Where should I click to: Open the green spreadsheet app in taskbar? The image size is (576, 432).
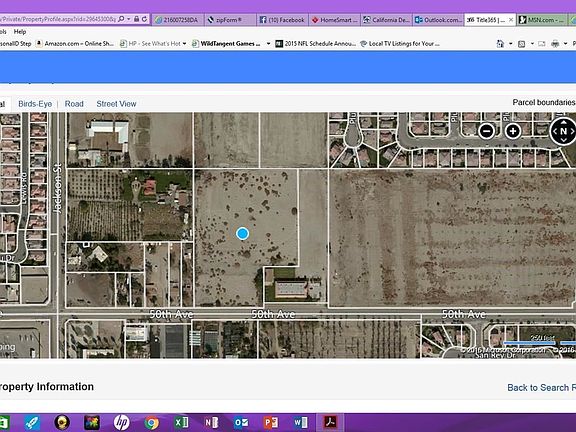click(x=4, y=422)
